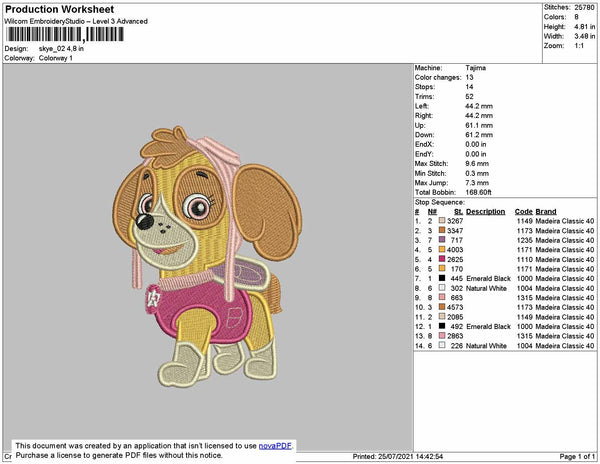Click the 'Up:' value 61.1 mm

pyautogui.click(x=479, y=125)
